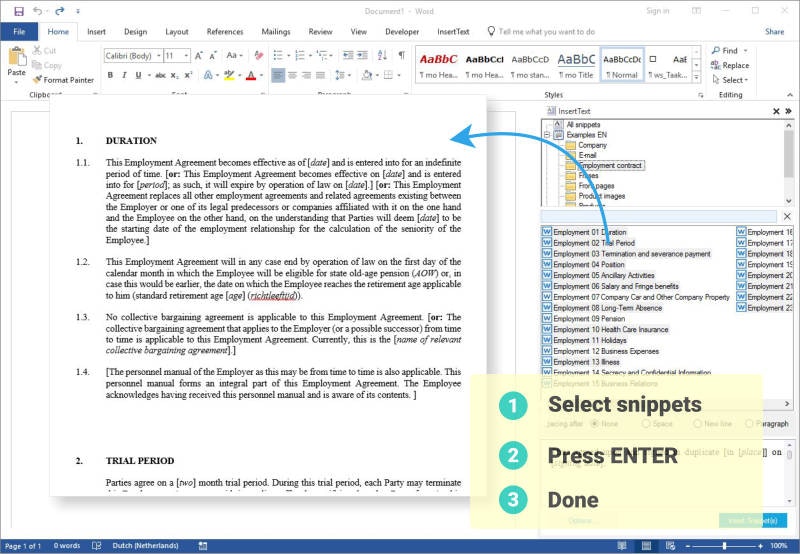Switch to the Mailings tab

(x=276, y=32)
